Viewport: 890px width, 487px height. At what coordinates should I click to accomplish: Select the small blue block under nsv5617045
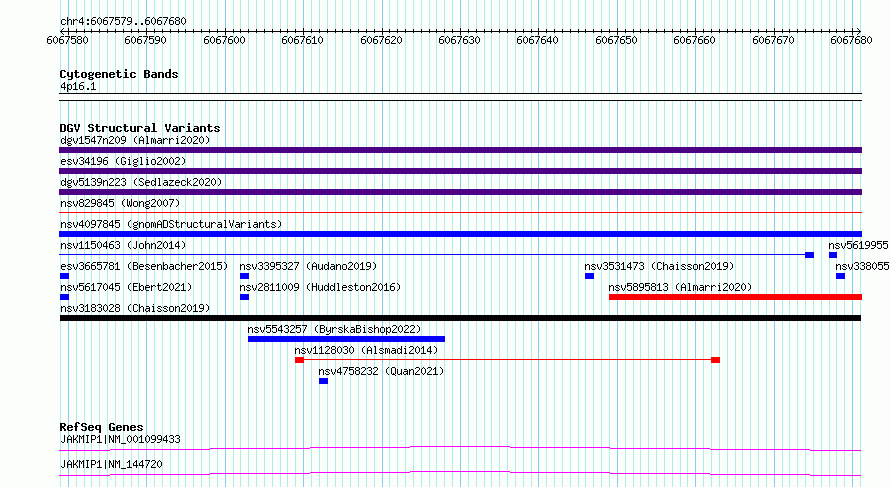coord(64,297)
